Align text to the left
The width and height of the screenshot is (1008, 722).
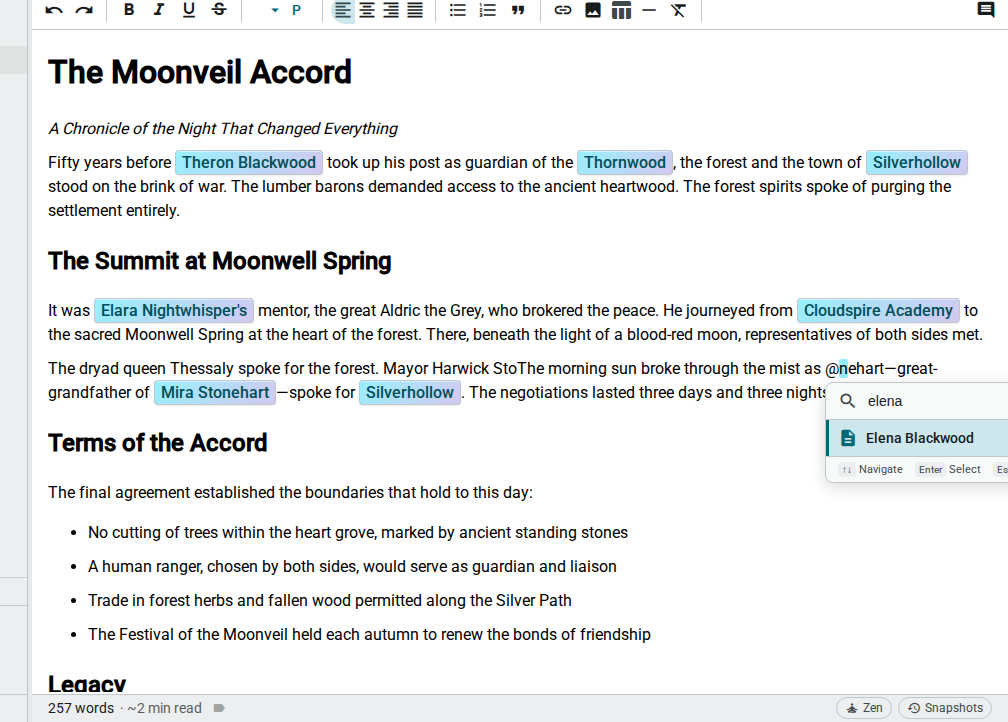click(x=343, y=10)
